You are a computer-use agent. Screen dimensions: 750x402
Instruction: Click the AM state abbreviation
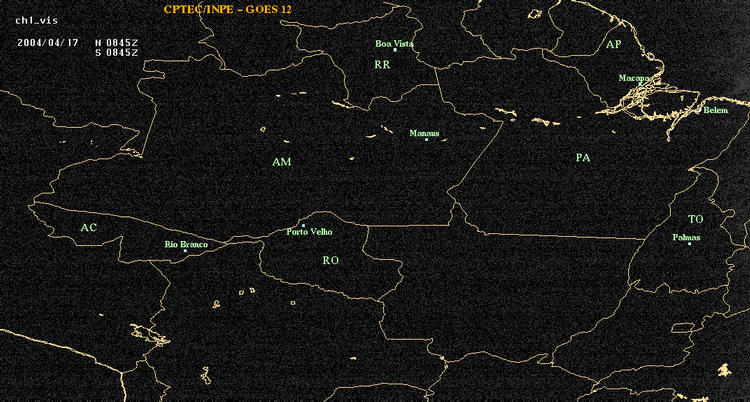[282, 162]
